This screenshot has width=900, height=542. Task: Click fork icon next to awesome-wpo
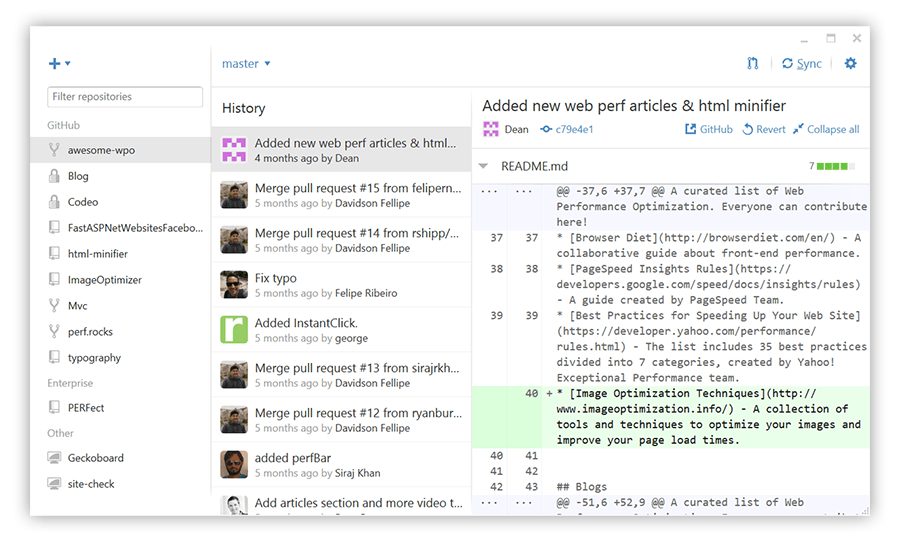pos(54,150)
